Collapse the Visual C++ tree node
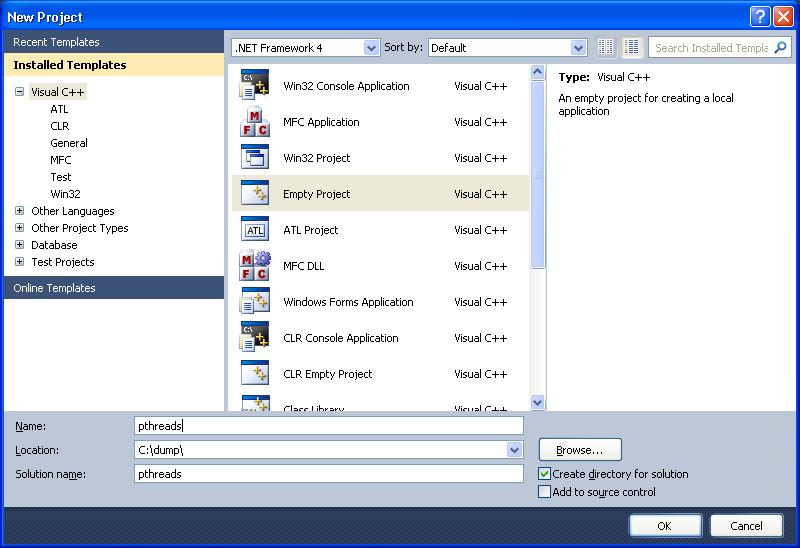Image resolution: width=800 pixels, height=548 pixels. [19, 92]
